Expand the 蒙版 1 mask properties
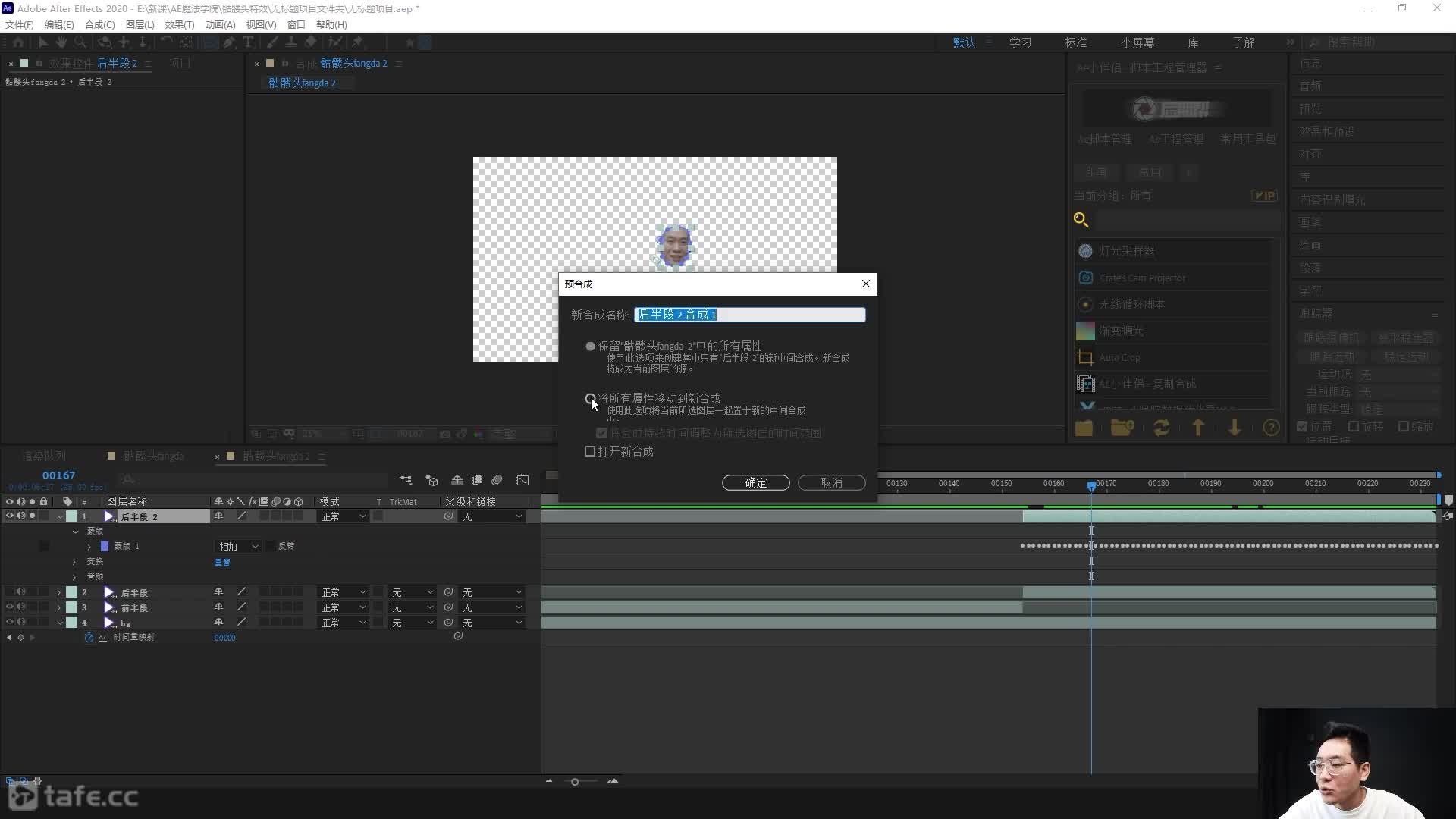The height and width of the screenshot is (819, 1456). point(89,547)
